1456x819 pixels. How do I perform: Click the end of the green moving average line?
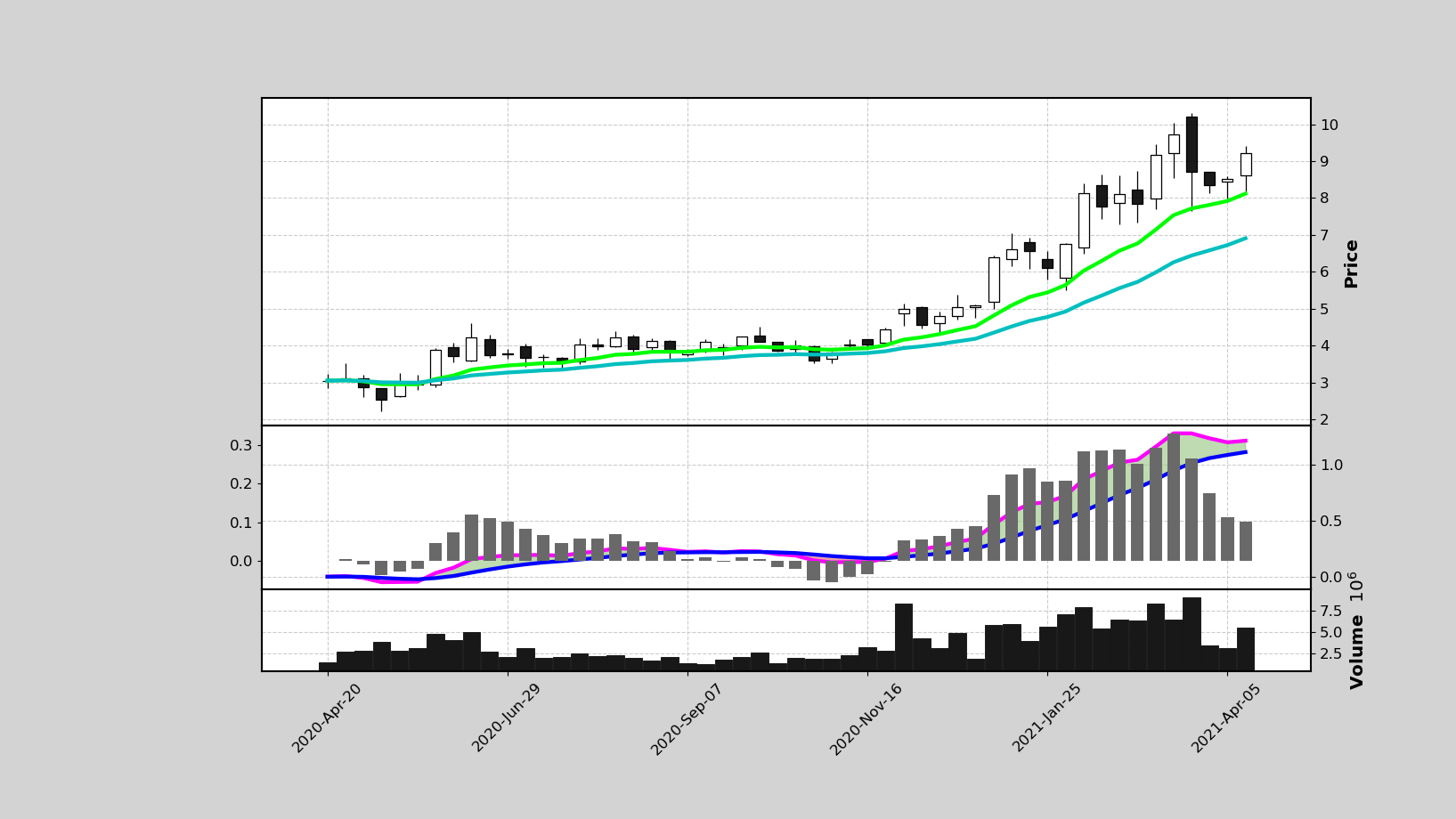point(1245,193)
